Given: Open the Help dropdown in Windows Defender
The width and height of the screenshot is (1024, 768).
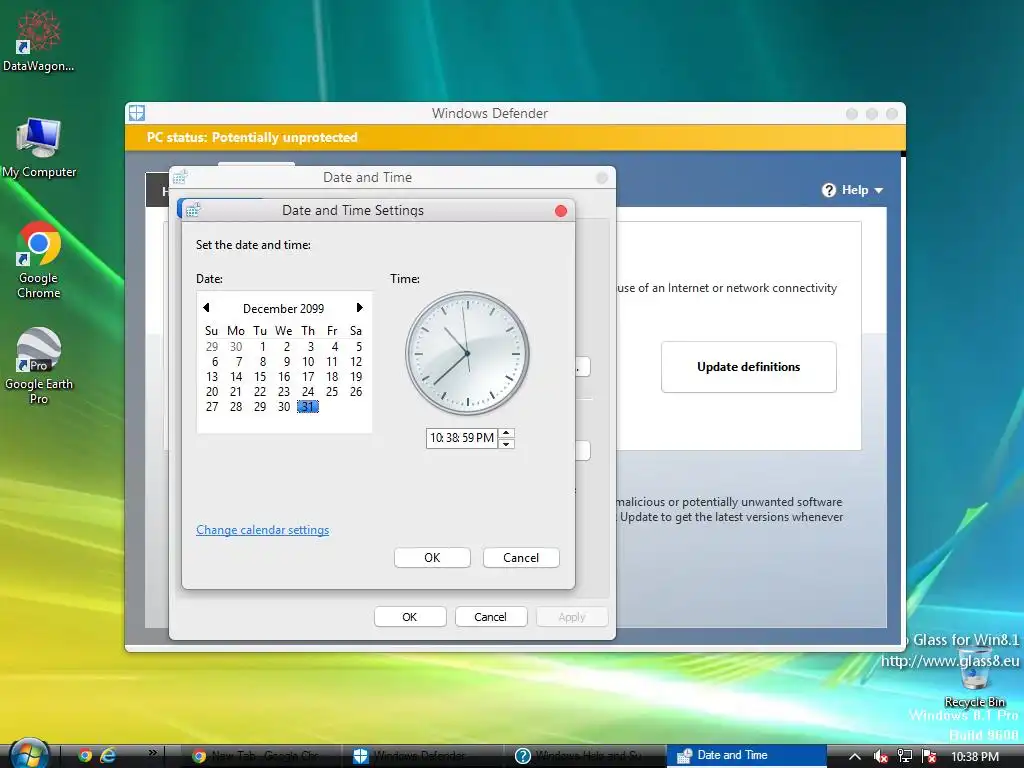Looking at the screenshot, I should 853,190.
